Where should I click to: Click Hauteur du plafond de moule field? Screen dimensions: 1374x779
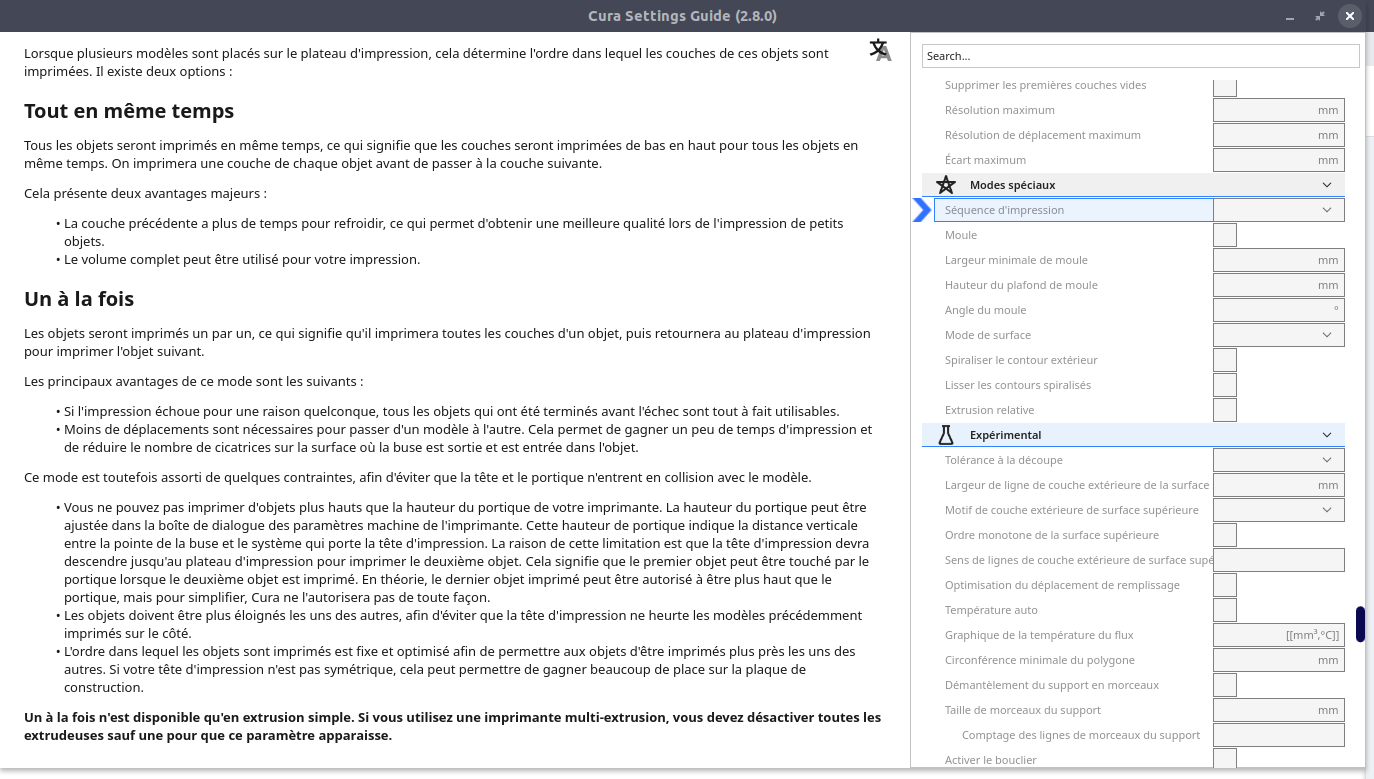(1279, 285)
